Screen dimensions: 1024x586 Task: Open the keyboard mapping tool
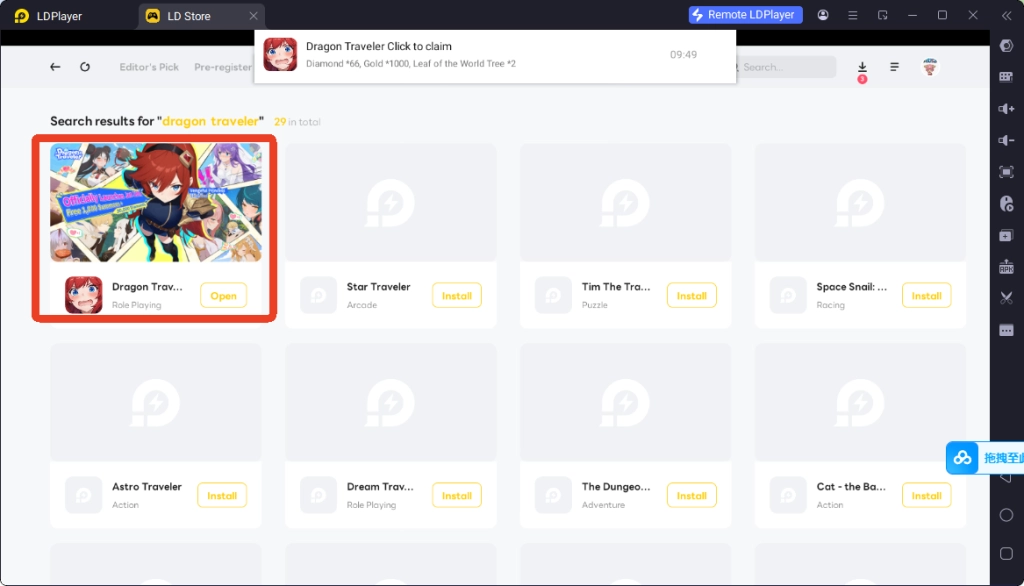coord(1006,77)
